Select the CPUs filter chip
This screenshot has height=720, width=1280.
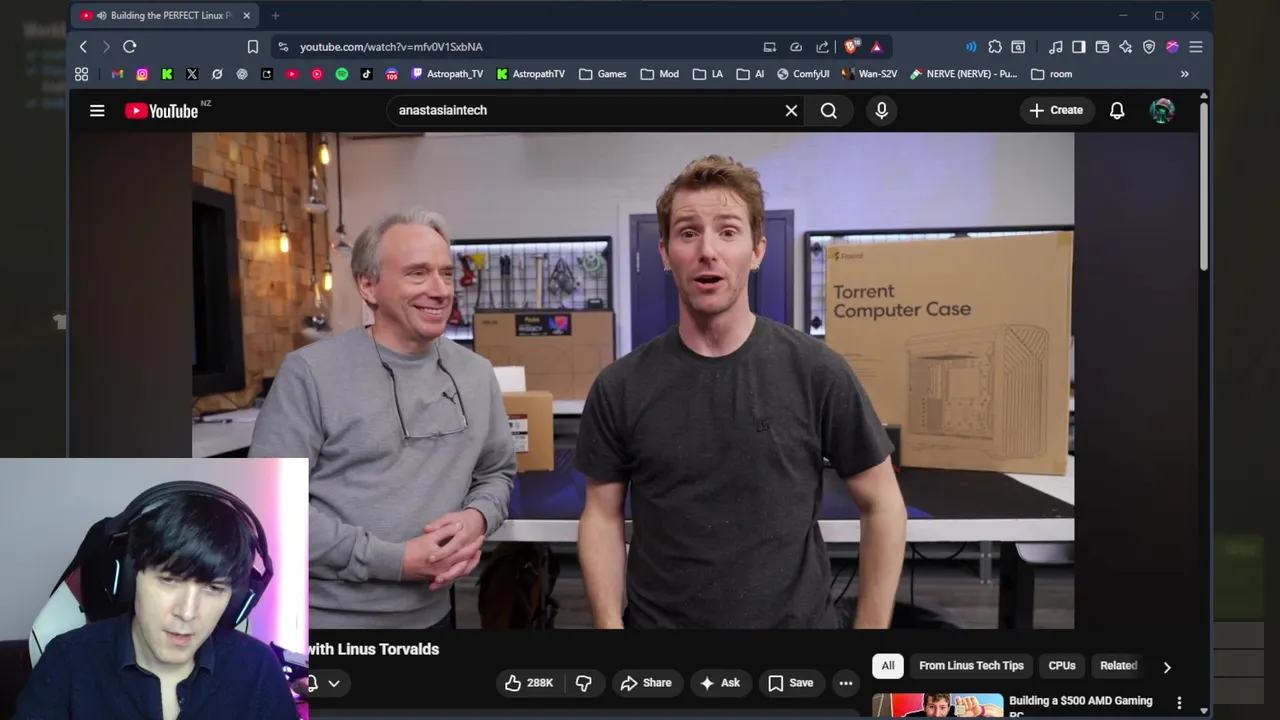(1062, 666)
